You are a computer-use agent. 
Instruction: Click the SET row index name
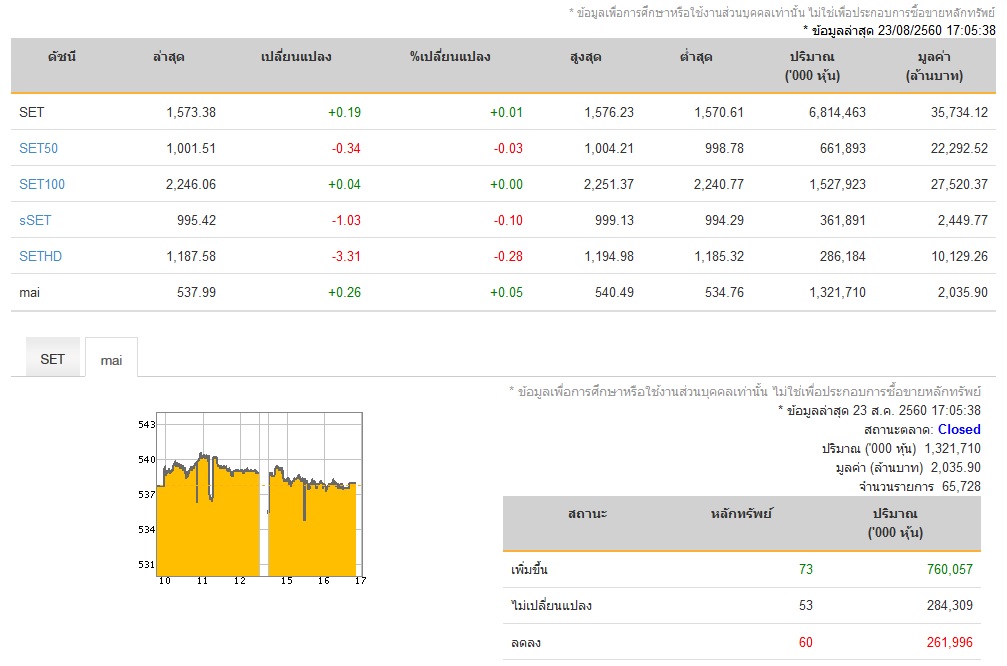pyautogui.click(x=31, y=112)
